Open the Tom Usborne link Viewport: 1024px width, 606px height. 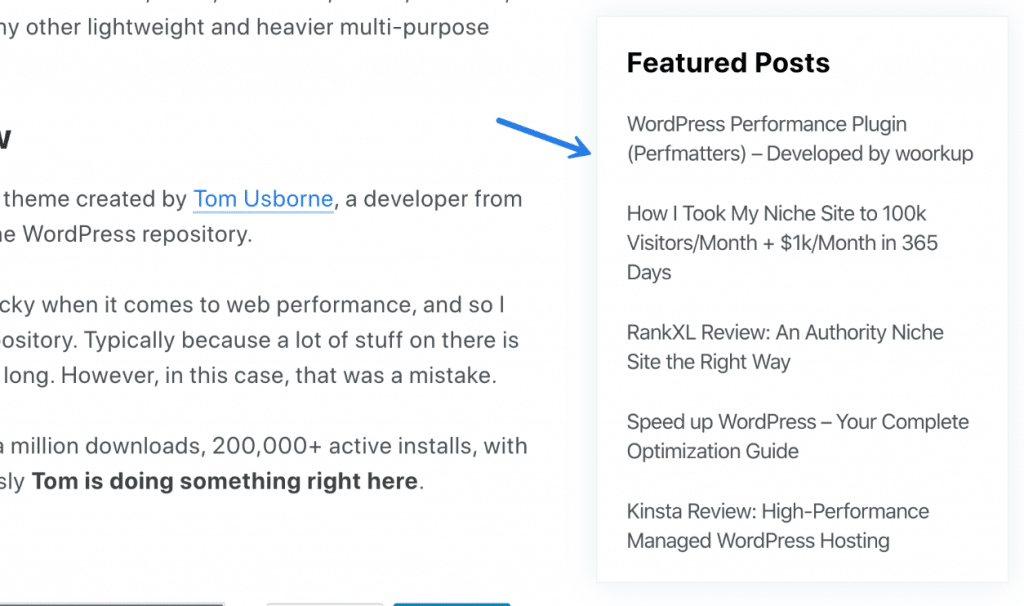pos(263,199)
